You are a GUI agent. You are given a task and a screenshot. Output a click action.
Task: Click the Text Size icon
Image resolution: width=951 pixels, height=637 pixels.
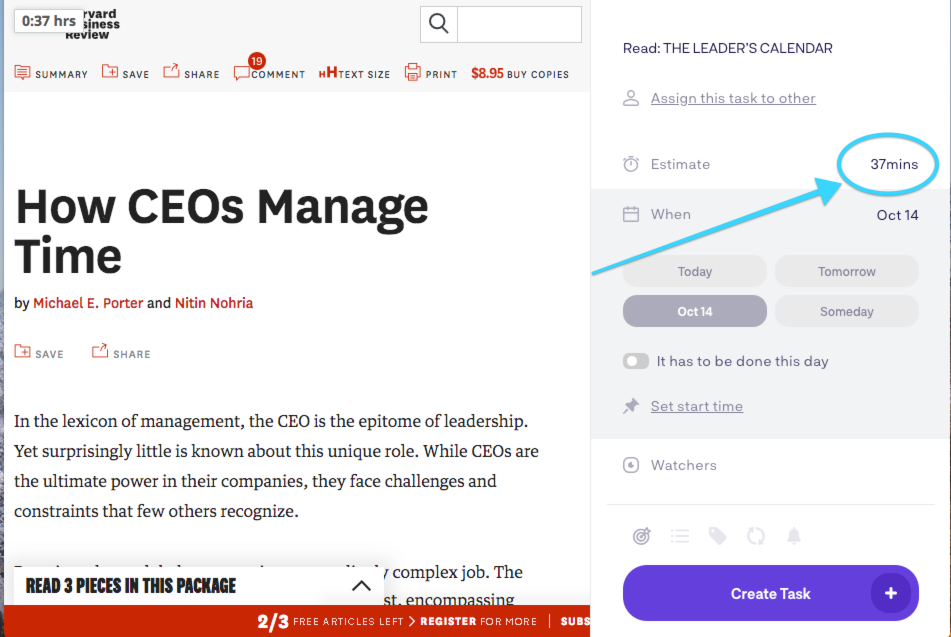click(x=328, y=73)
